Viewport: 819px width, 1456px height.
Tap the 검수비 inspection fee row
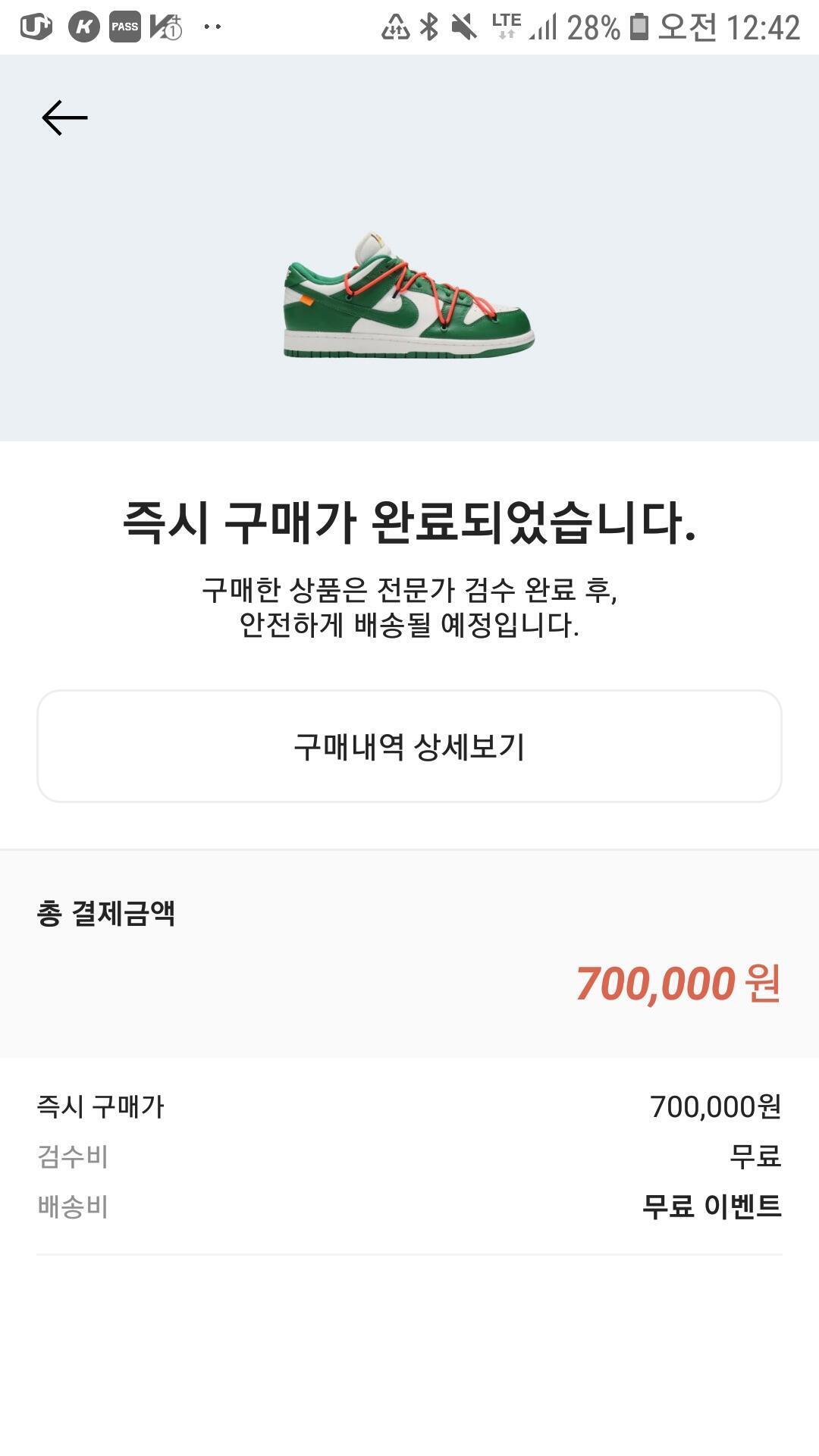(409, 1156)
